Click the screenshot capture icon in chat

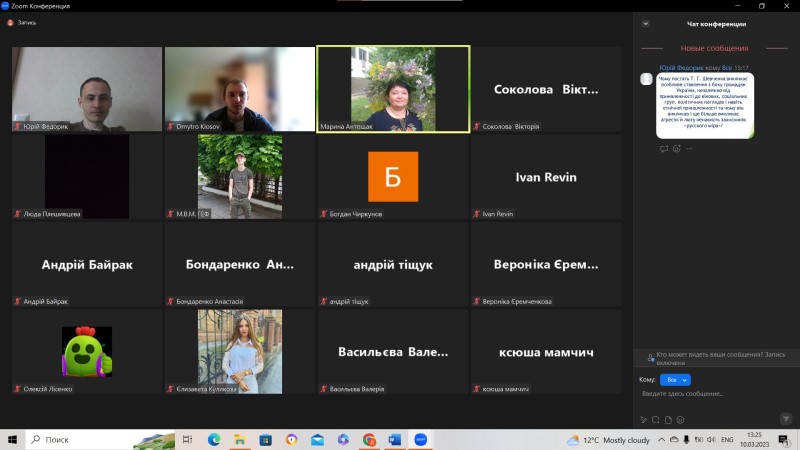[x=656, y=419]
